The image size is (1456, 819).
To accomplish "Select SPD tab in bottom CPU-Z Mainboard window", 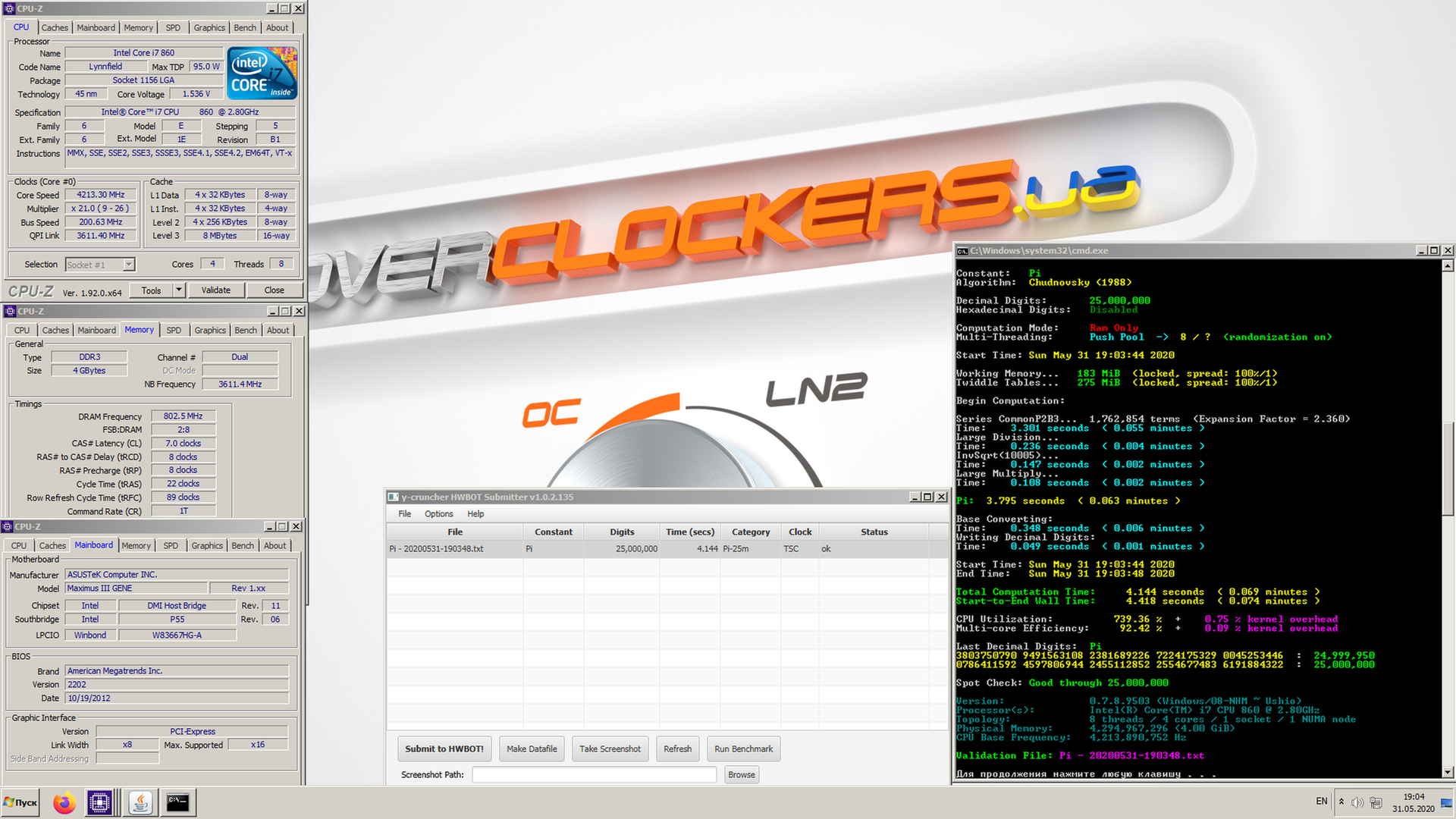I will point(171,545).
